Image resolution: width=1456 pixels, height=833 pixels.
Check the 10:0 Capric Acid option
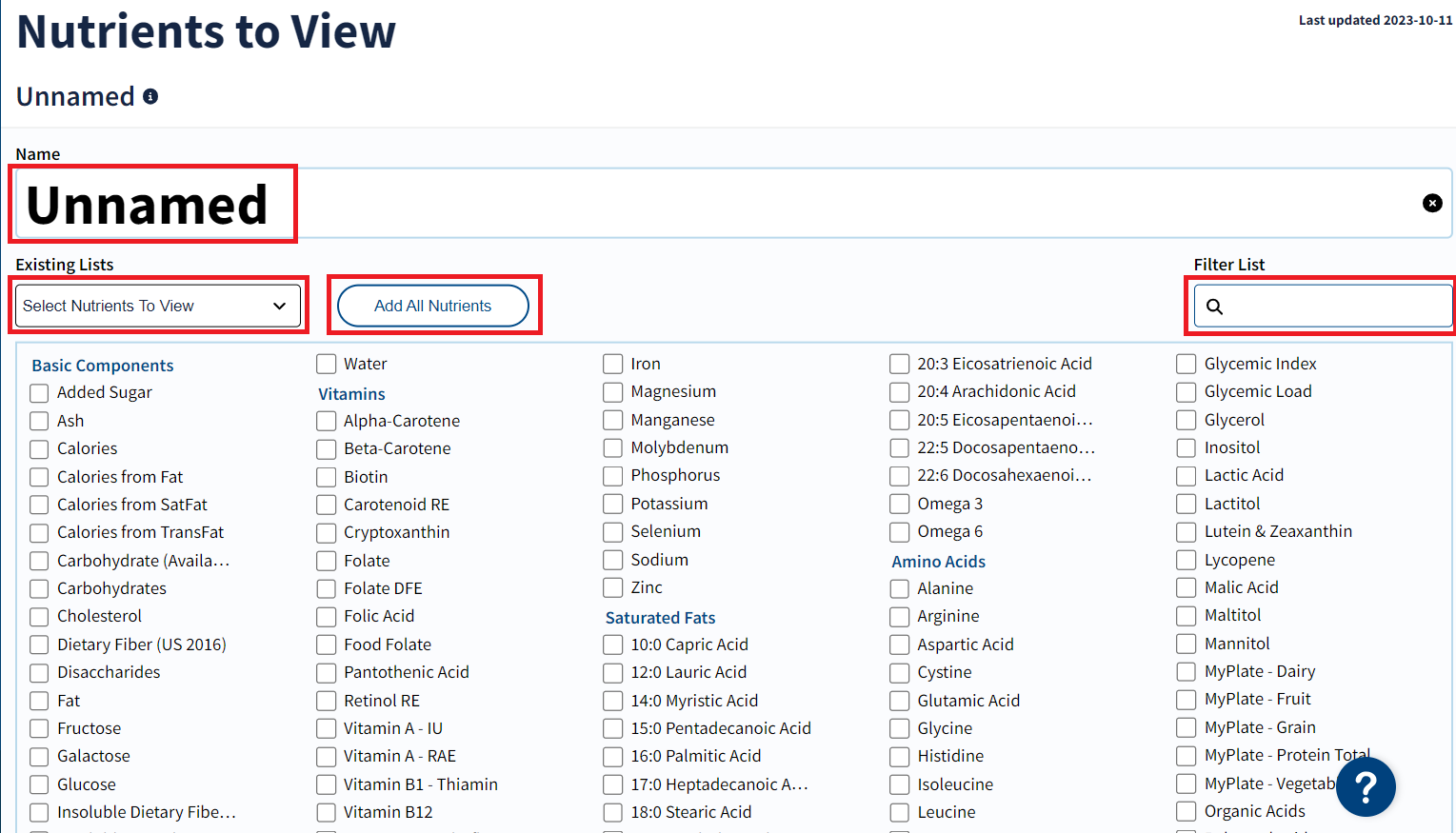tap(612, 645)
